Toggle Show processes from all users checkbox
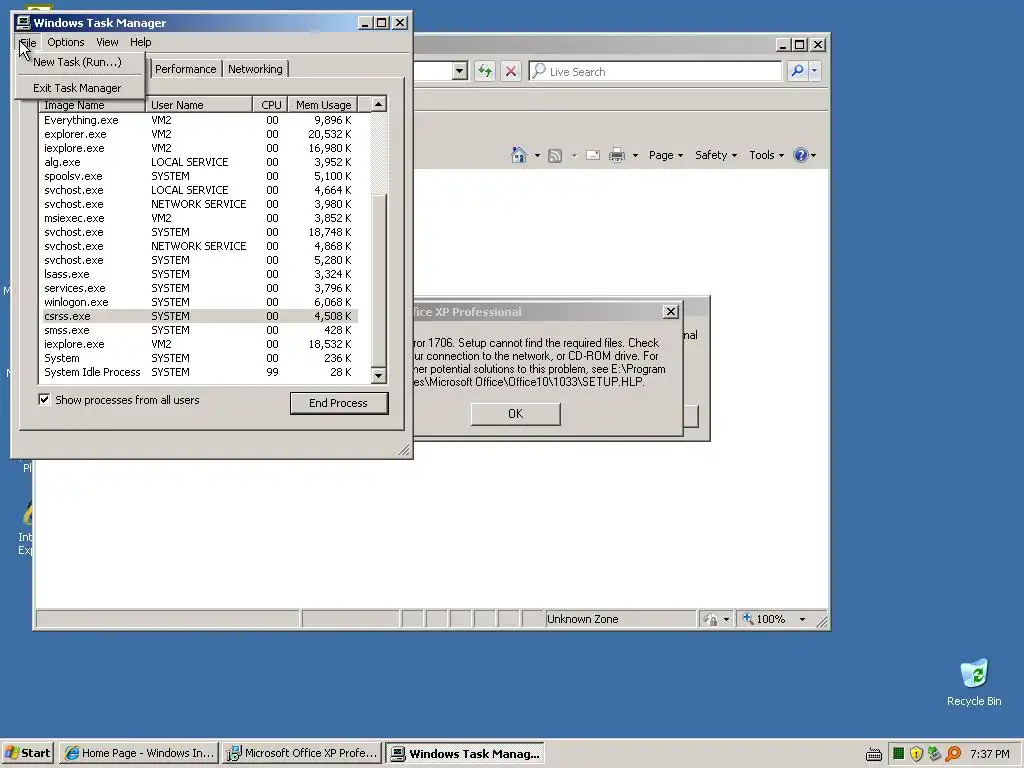This screenshot has height=768, width=1024. pos(44,400)
